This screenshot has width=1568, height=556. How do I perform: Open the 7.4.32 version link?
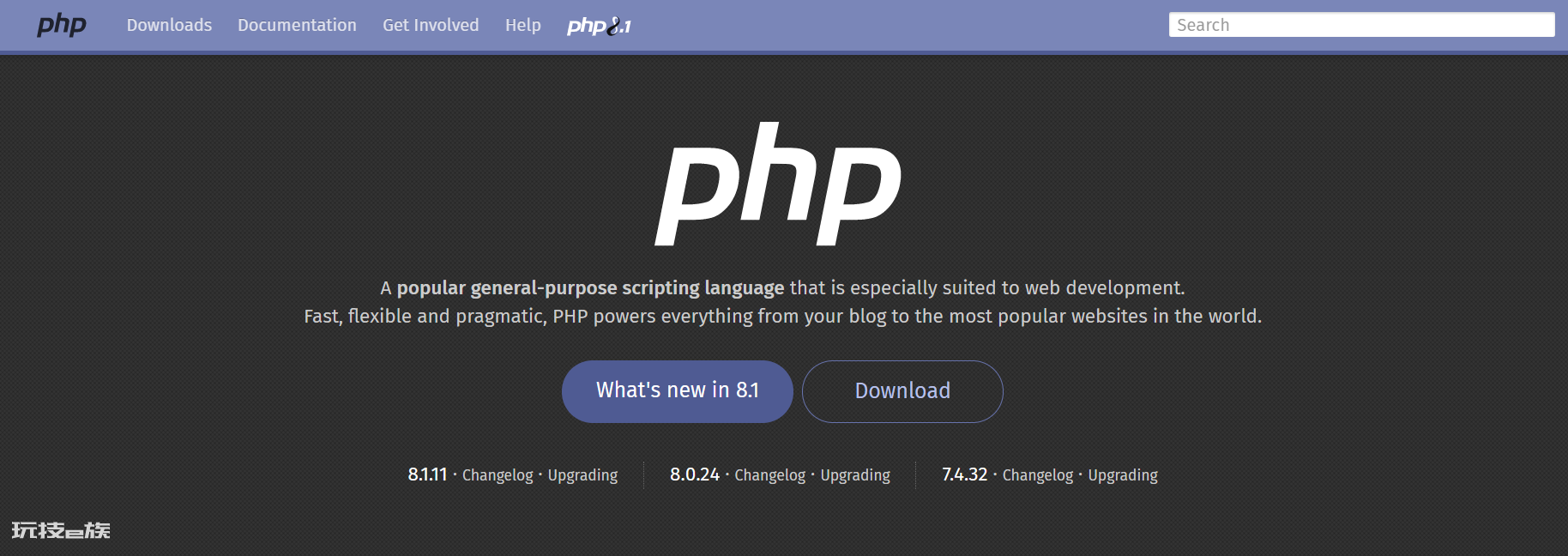[x=965, y=474]
